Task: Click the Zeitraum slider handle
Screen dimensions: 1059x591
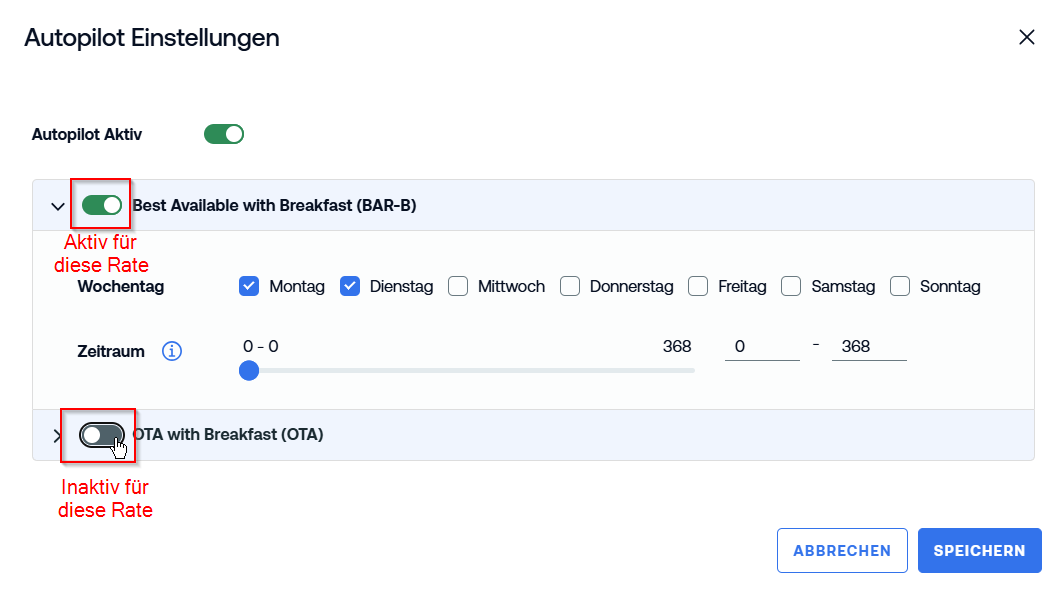Action: tap(249, 370)
